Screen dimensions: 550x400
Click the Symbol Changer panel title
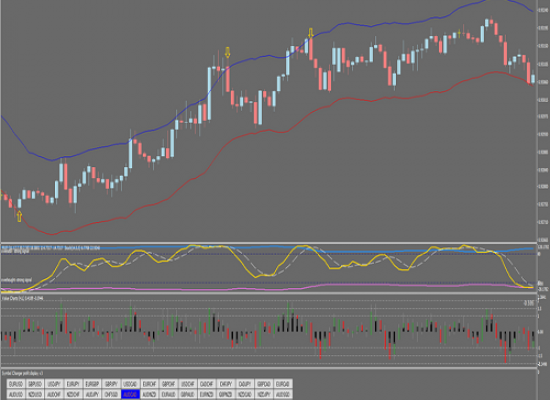[22, 373]
